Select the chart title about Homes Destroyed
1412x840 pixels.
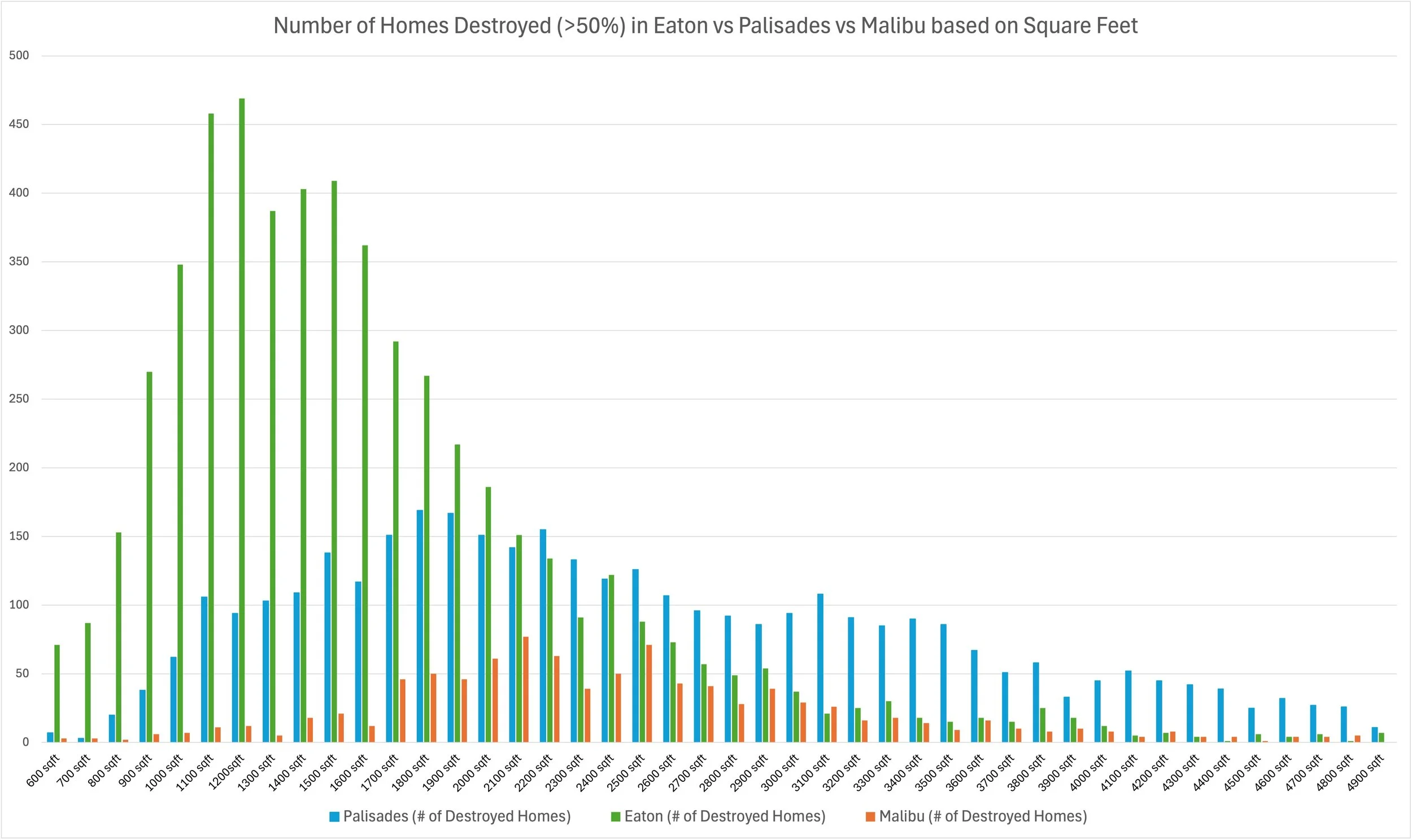[x=705, y=26]
